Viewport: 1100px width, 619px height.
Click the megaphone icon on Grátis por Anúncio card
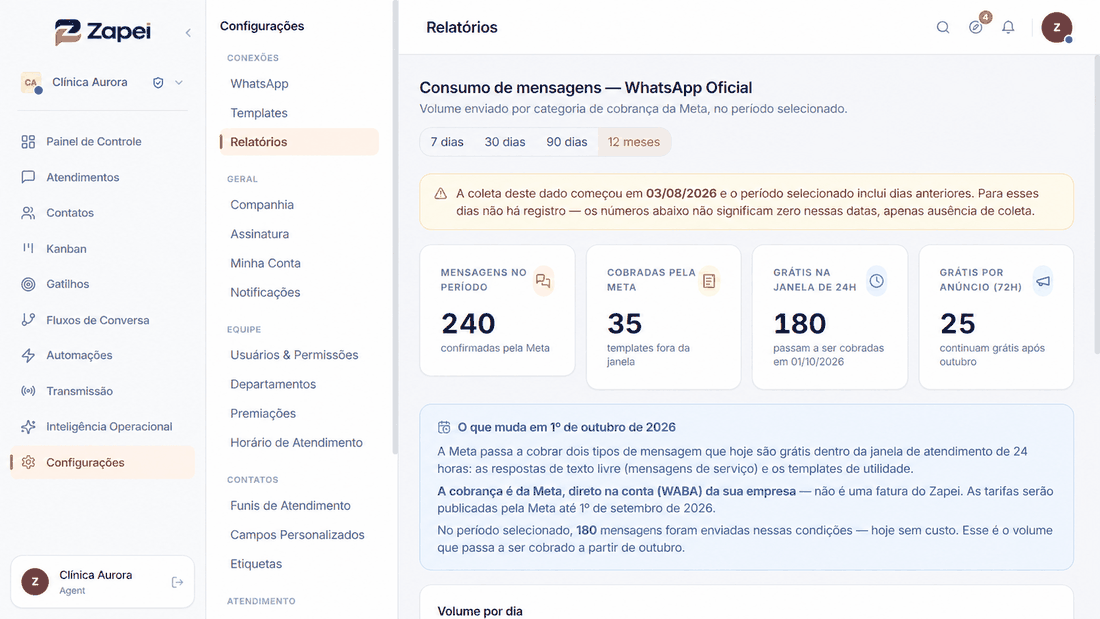point(1043,281)
